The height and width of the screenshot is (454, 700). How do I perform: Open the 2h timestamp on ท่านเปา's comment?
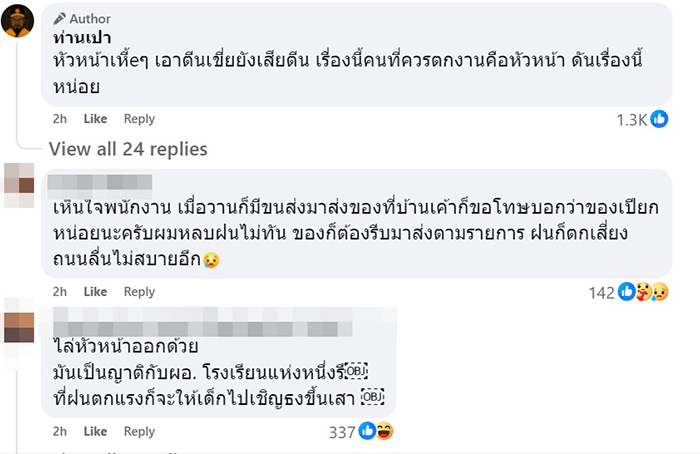coord(60,119)
